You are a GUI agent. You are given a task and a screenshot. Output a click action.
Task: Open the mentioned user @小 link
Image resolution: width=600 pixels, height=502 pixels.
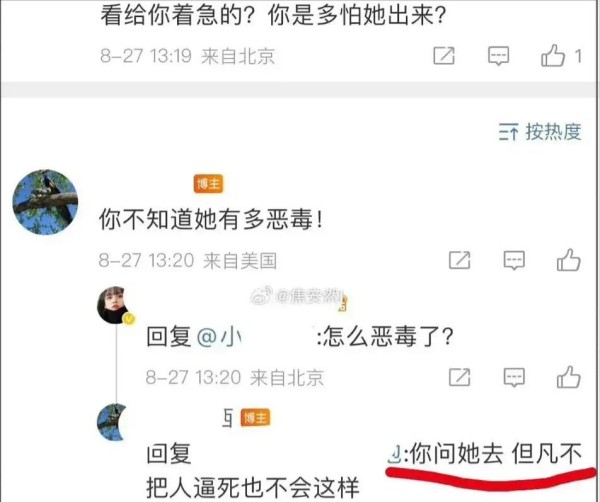[x=219, y=338]
